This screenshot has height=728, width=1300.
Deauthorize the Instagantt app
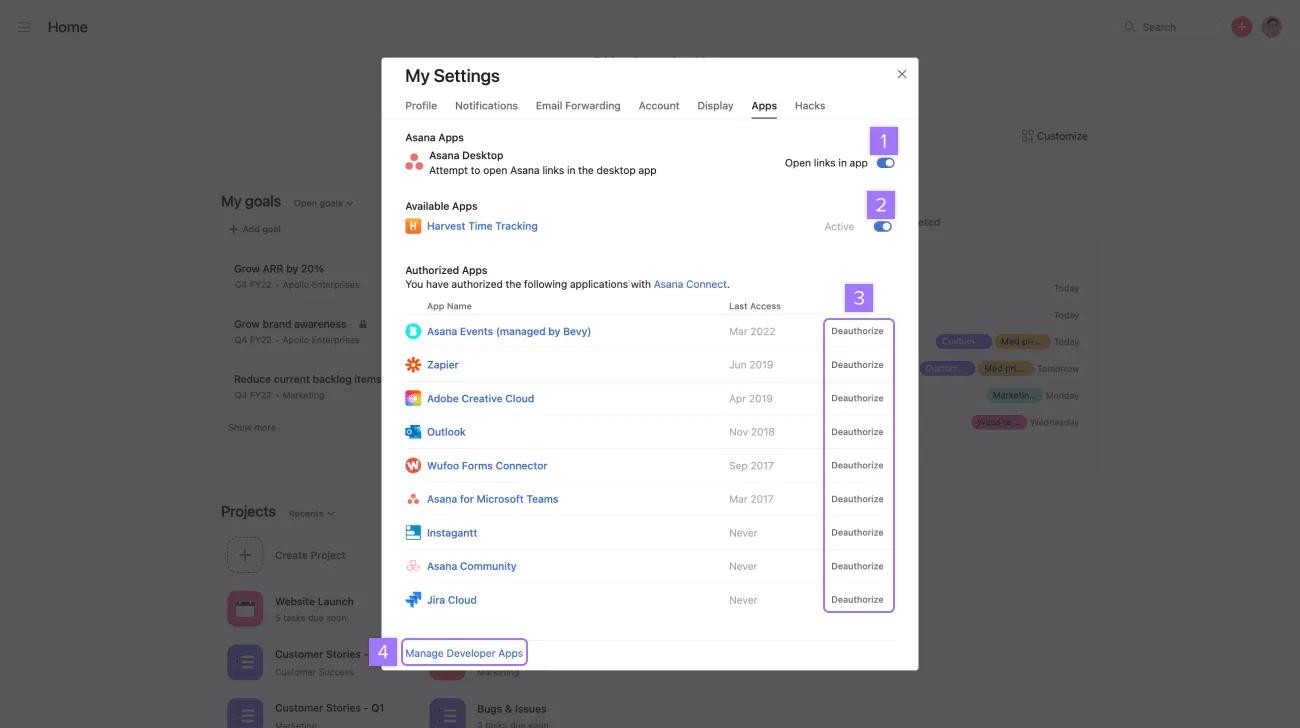857,532
